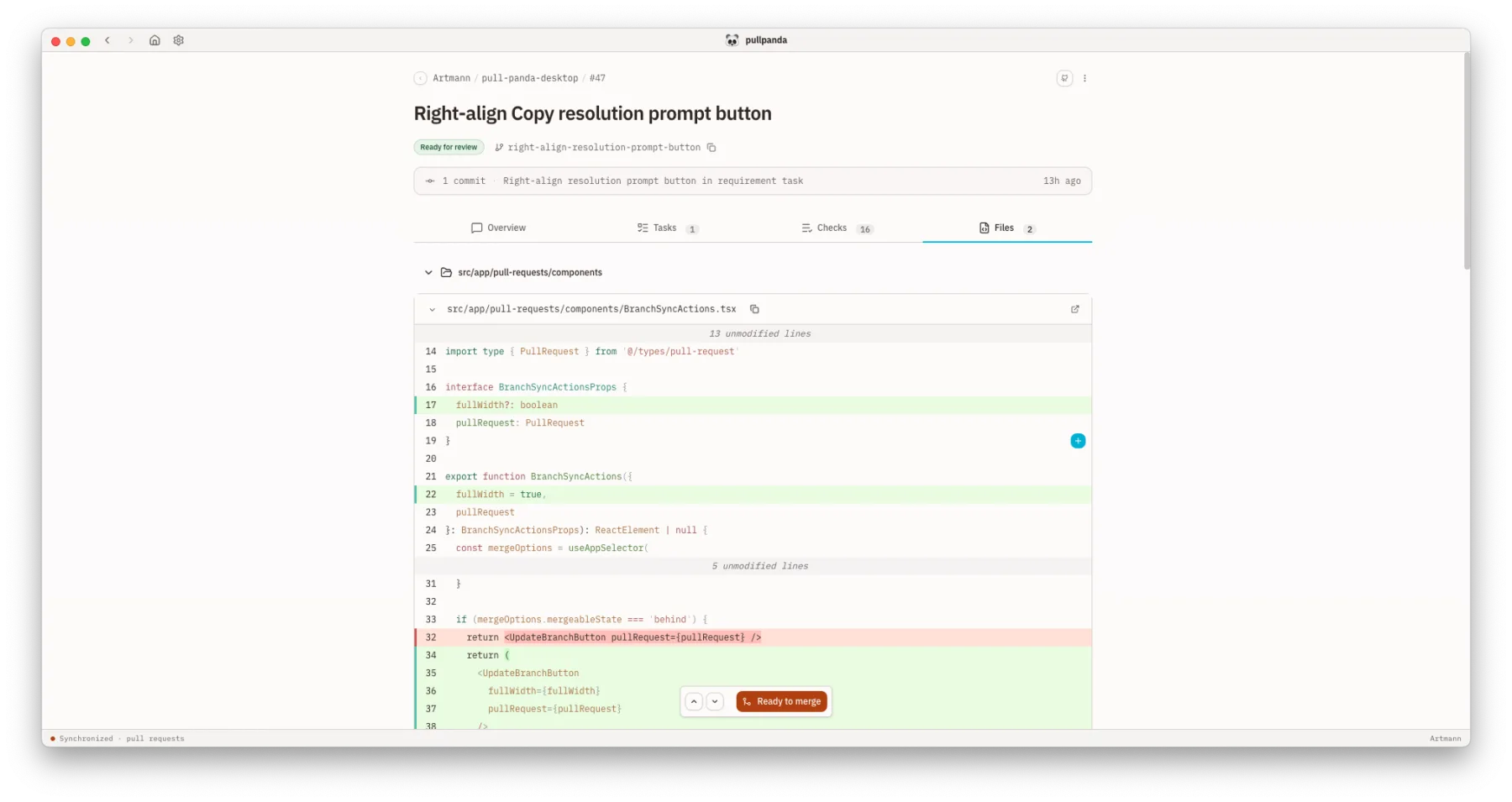Open the three-dot more options menu

click(x=1084, y=78)
